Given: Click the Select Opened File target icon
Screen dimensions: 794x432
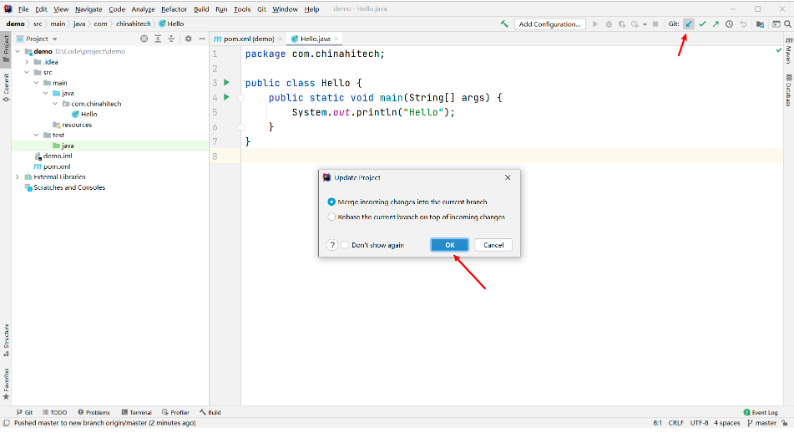Looking at the screenshot, I should click(144, 38).
